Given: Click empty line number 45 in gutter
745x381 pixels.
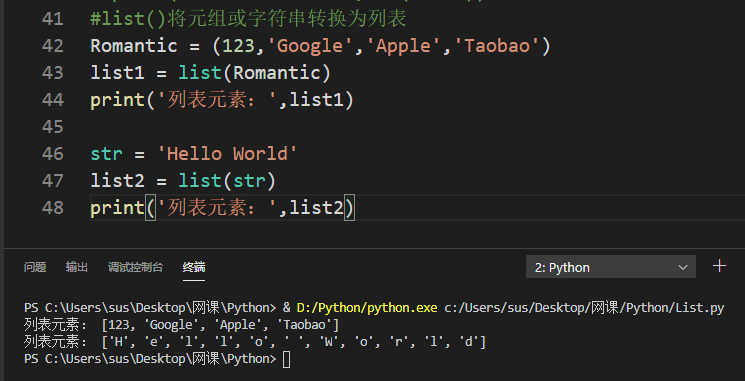Looking at the screenshot, I should pos(52,127).
